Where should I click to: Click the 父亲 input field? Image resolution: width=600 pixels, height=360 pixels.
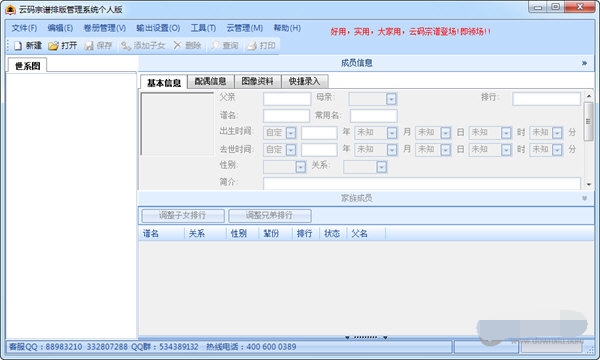click(x=287, y=99)
